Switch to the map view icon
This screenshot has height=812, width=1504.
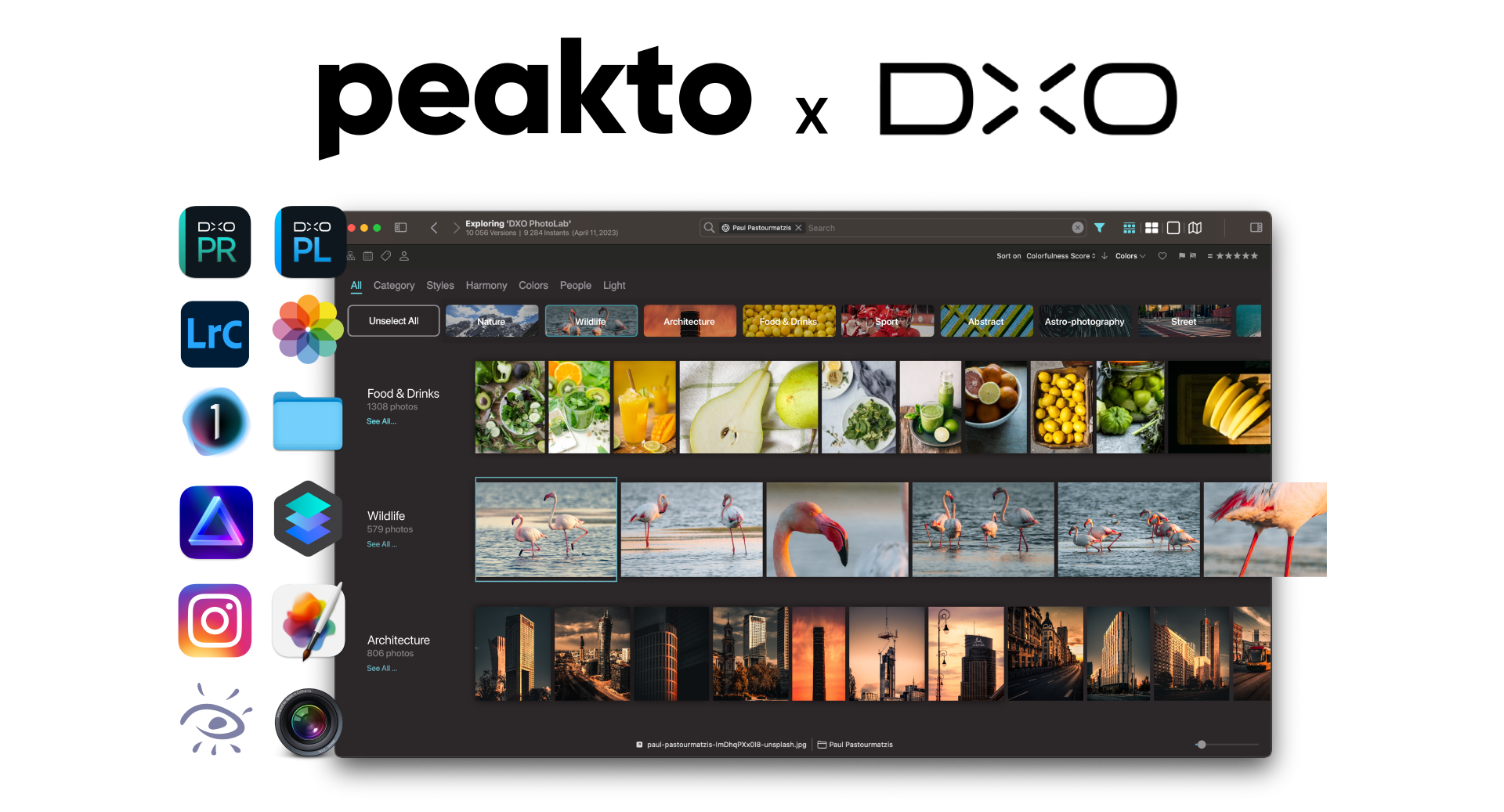(x=1195, y=228)
